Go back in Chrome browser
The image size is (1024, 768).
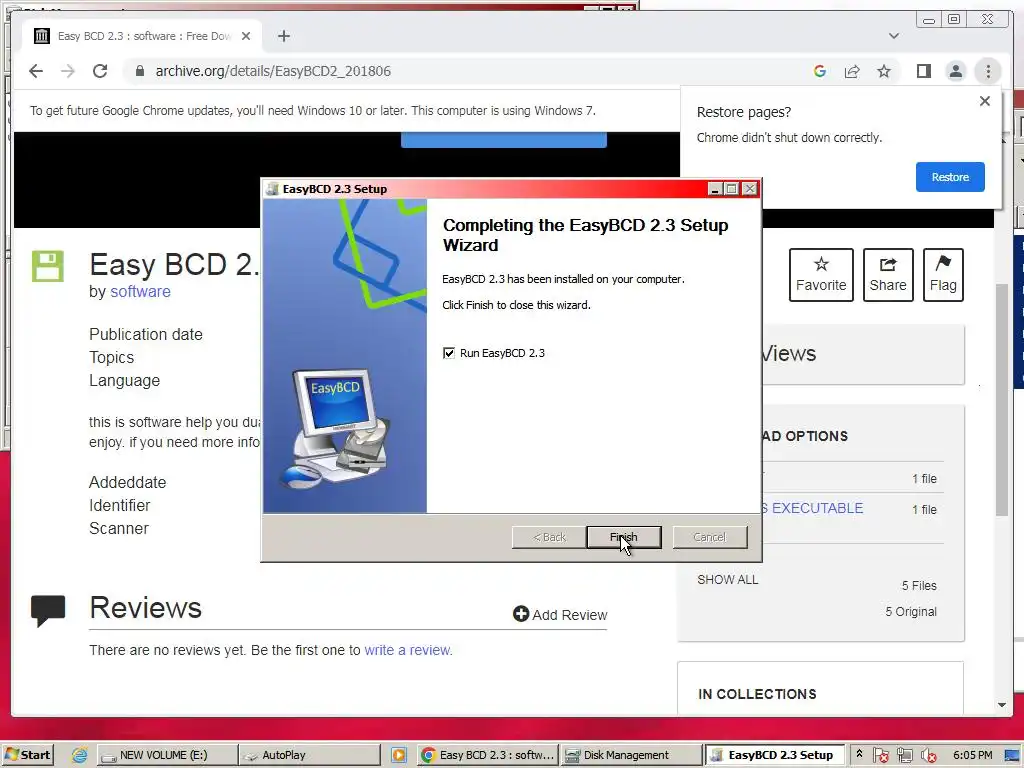[36, 71]
